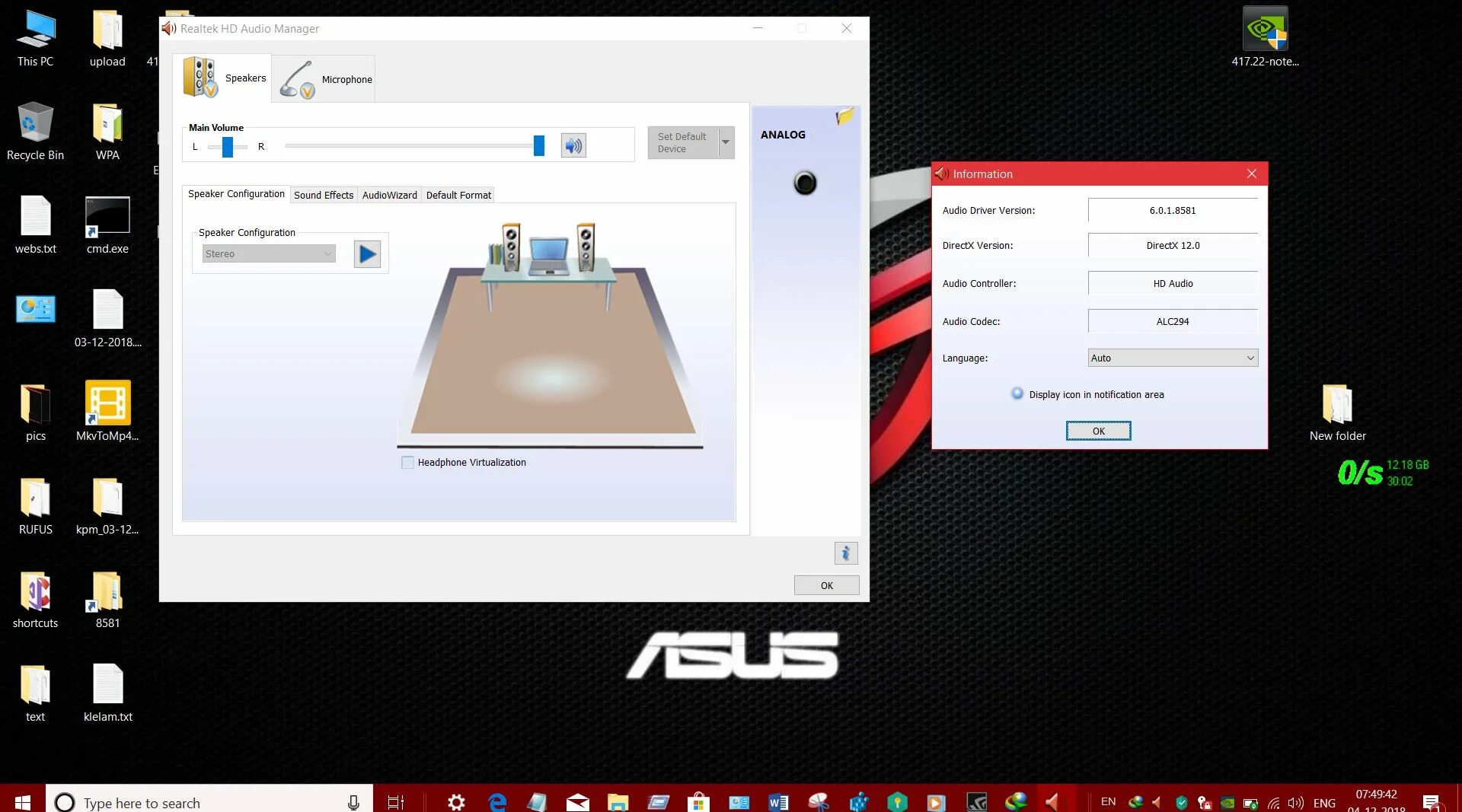This screenshot has height=812, width=1462.
Task: Select the cmd.exe shortcut icon
Action: (x=107, y=225)
